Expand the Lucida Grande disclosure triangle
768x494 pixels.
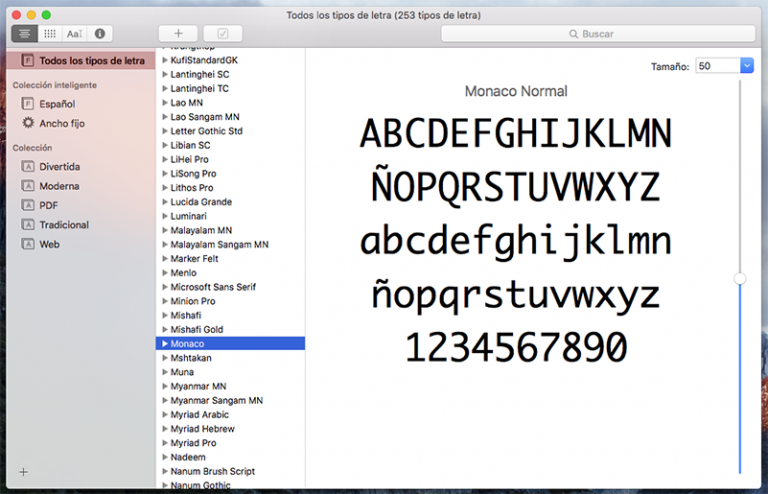tap(165, 201)
